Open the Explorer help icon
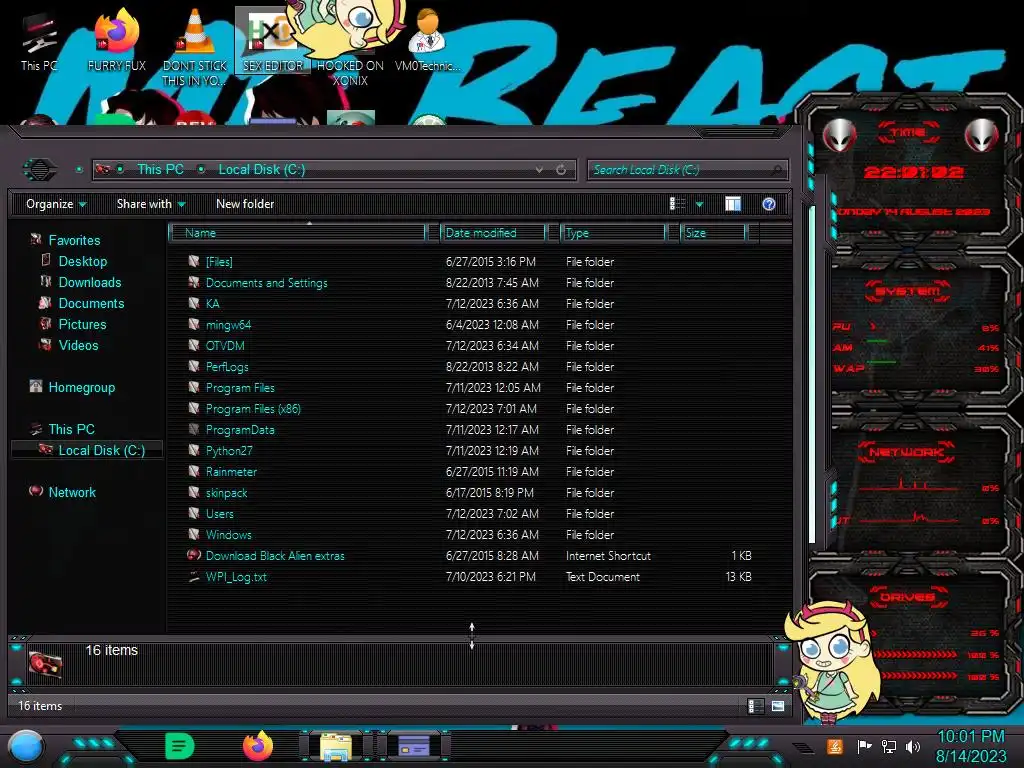Viewport: 1024px width, 768px height. coord(769,204)
